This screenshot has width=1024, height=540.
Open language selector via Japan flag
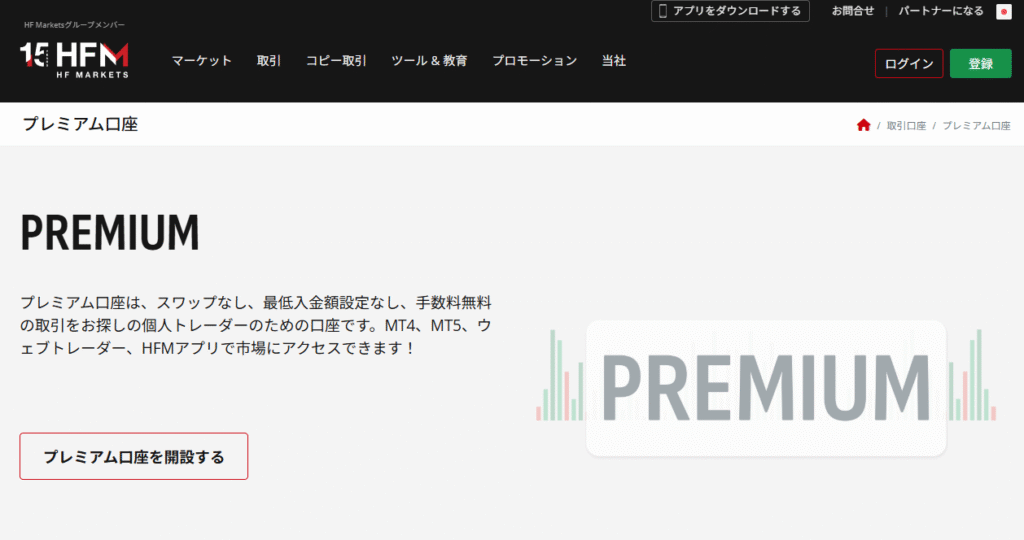tap(1004, 12)
